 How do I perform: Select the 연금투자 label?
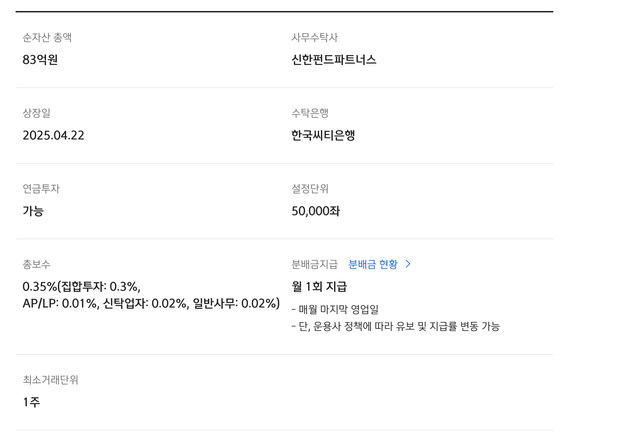(x=41, y=189)
